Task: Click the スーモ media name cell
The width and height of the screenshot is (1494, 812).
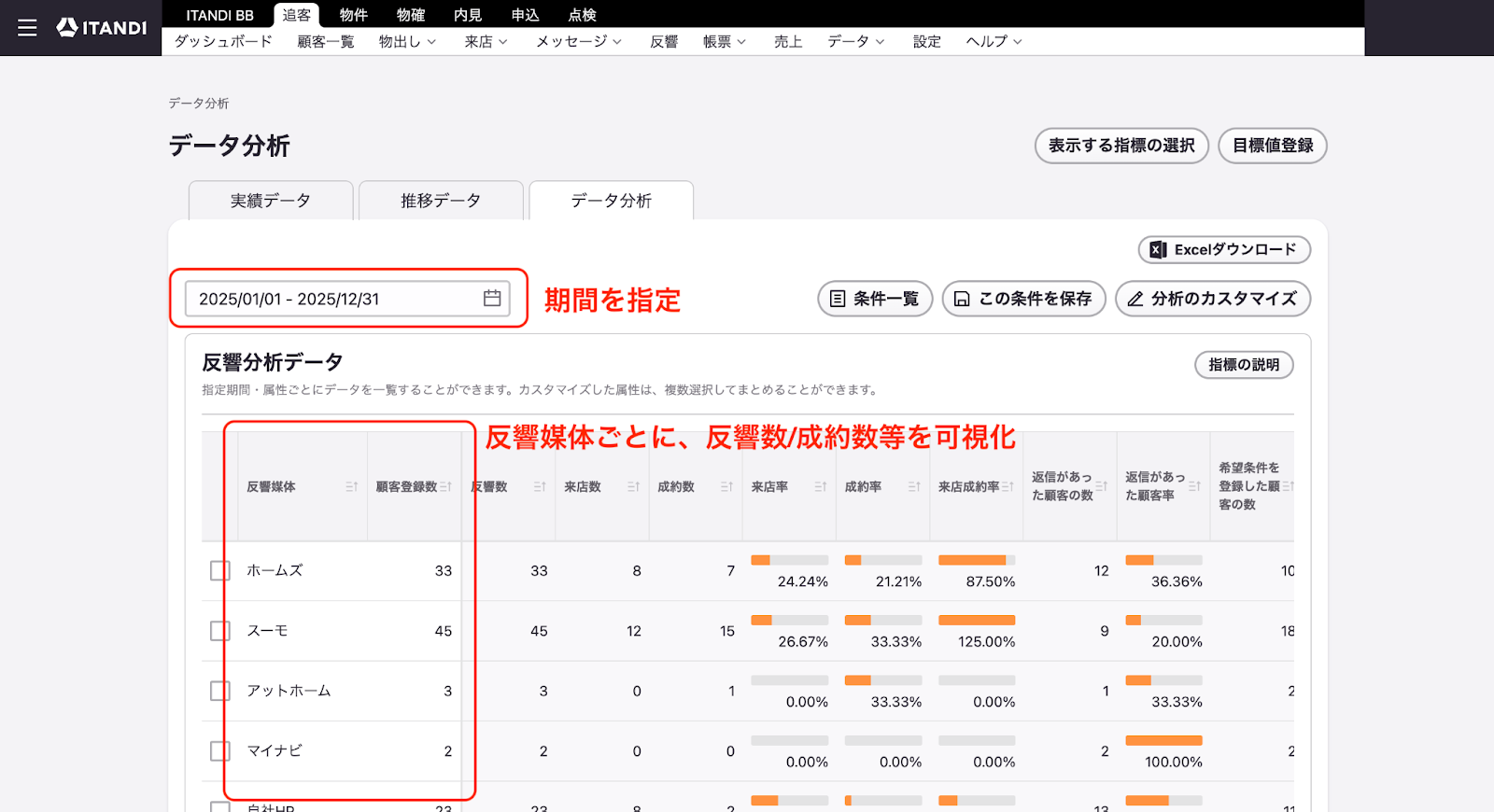Action: (267, 631)
